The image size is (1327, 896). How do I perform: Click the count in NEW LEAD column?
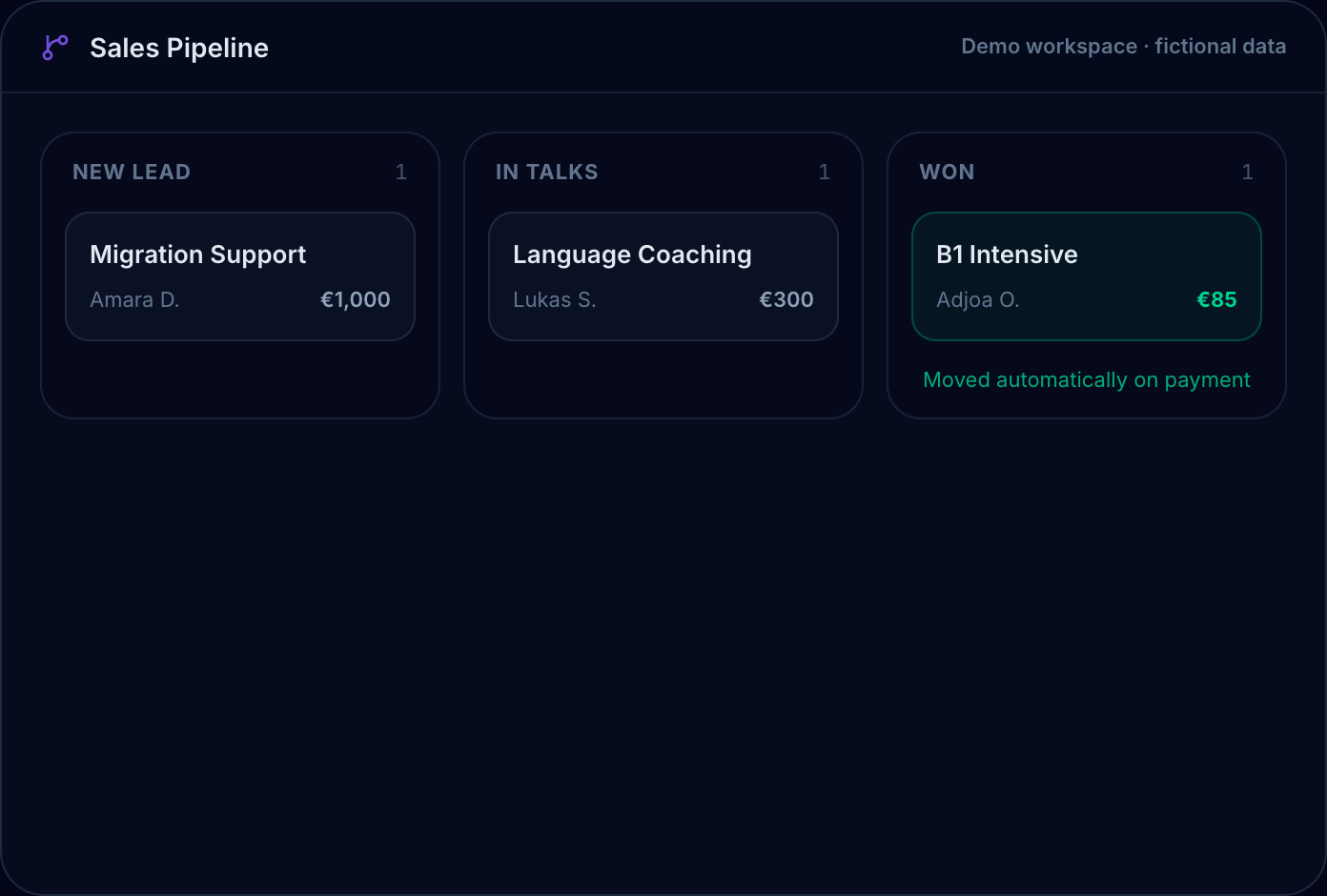(x=401, y=172)
